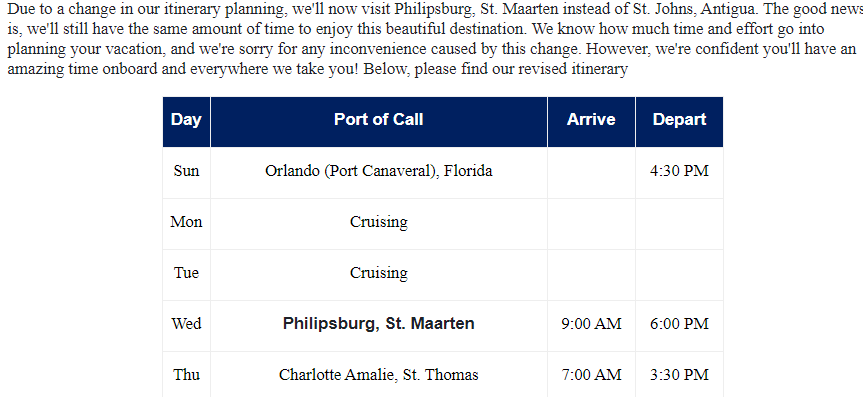Click the 3:30 PM departure time
The height and width of the screenshot is (397, 863).
[679, 375]
